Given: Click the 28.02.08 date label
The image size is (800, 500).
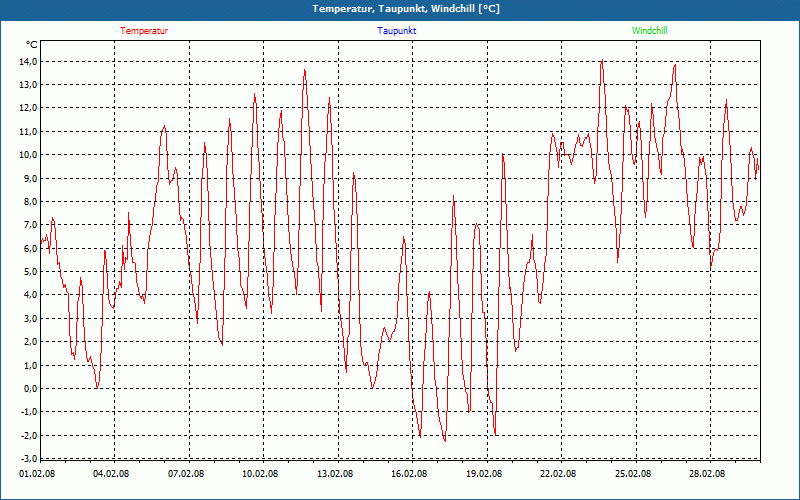Looking at the screenshot, I should click(707, 474).
